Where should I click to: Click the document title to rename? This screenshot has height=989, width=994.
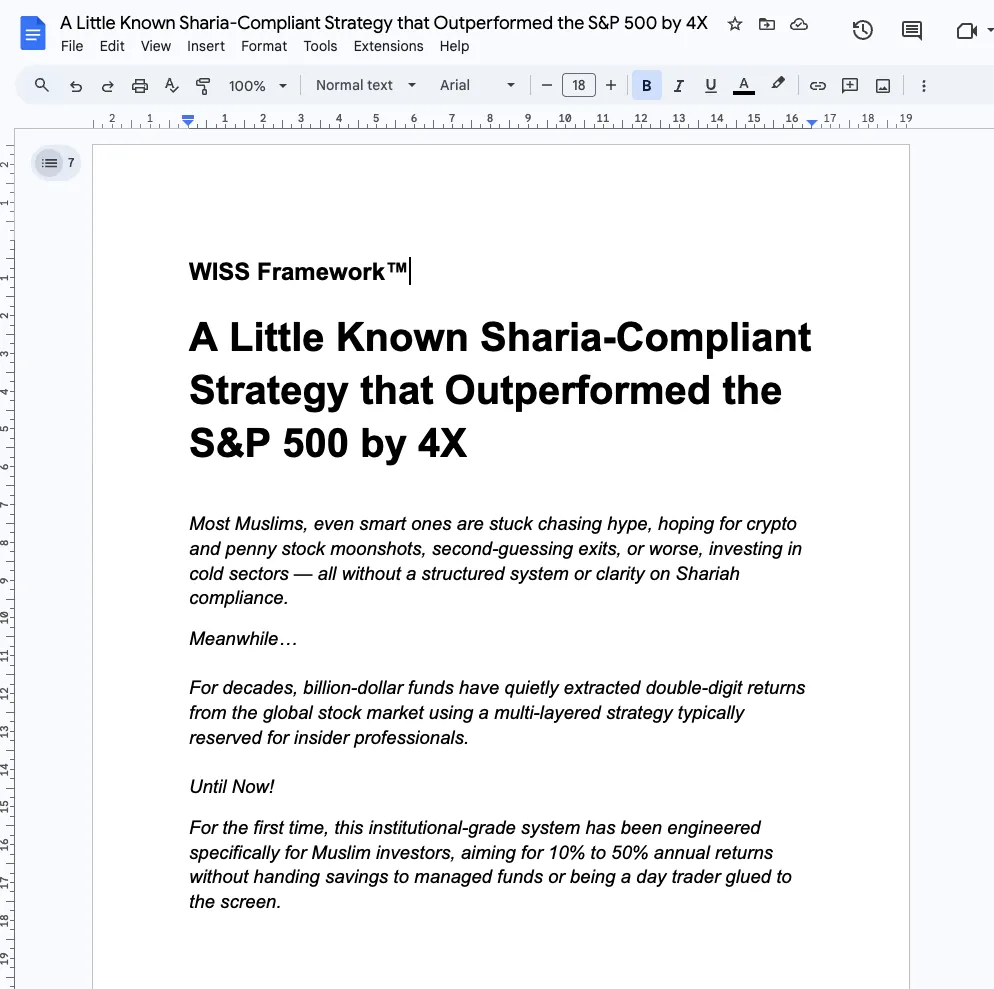pos(384,23)
